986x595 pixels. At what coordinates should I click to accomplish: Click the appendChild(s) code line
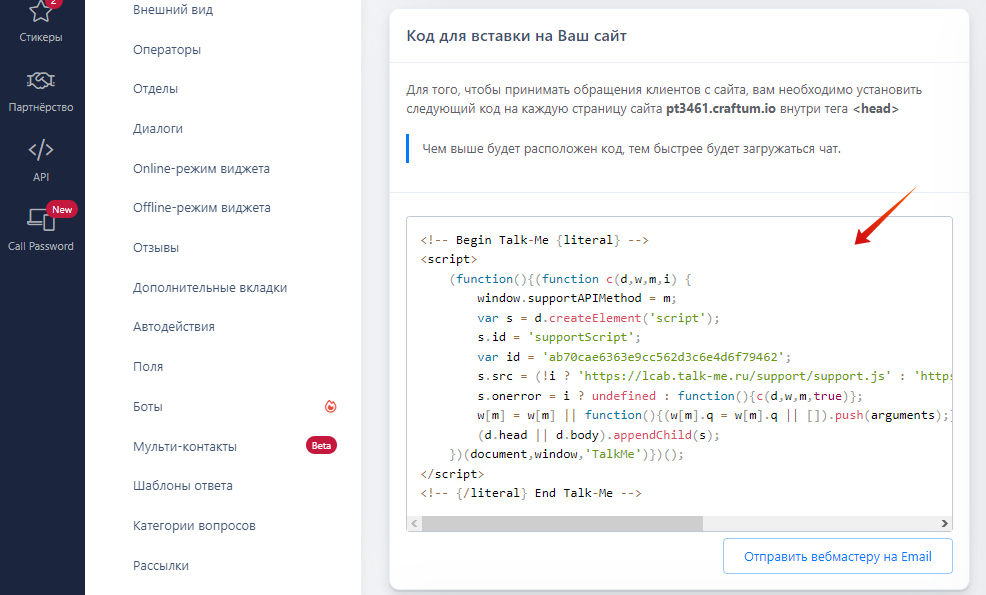[x=598, y=435]
